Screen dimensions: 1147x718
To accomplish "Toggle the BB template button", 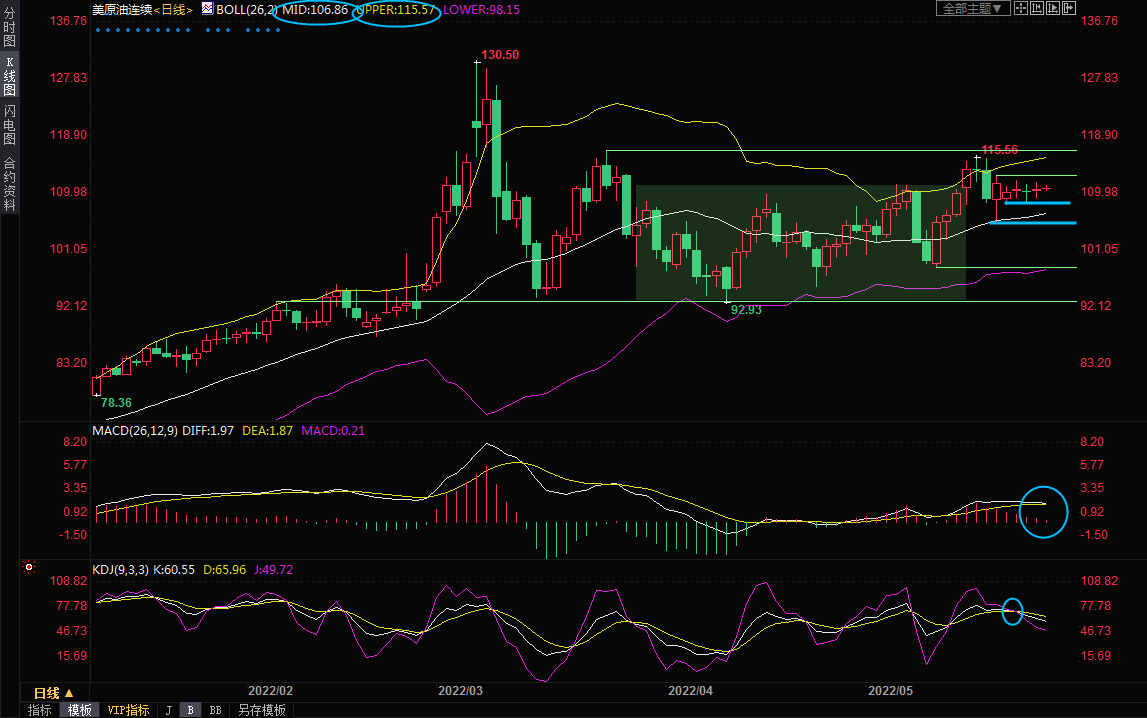I will [215, 710].
